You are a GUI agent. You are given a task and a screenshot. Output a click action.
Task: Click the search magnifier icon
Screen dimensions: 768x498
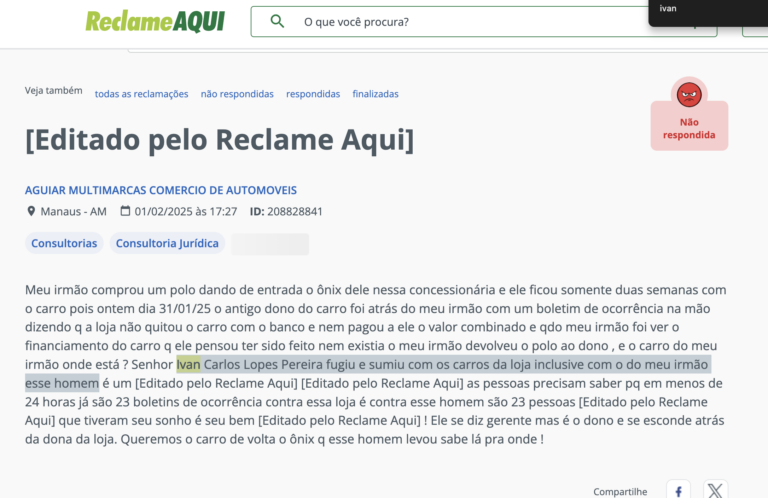277,21
